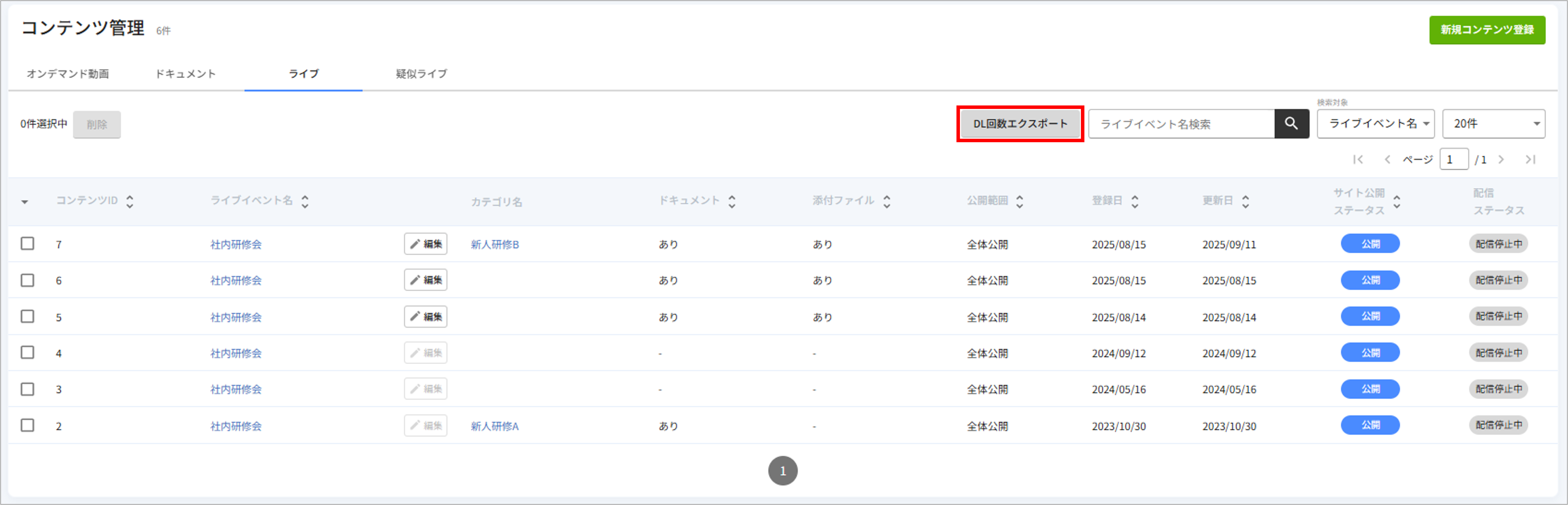Open the ライブイベント名 search target dropdown

(1376, 124)
